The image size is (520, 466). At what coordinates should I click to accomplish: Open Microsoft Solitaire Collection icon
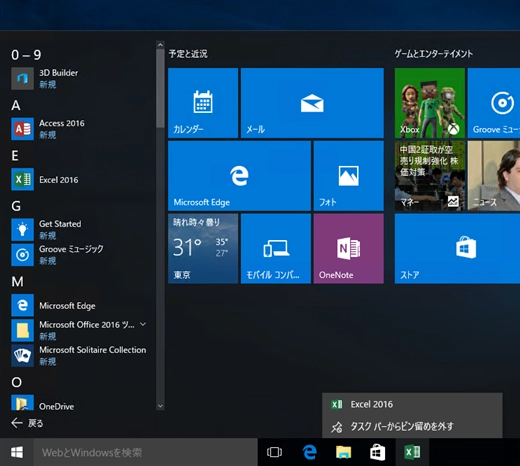coord(22,356)
